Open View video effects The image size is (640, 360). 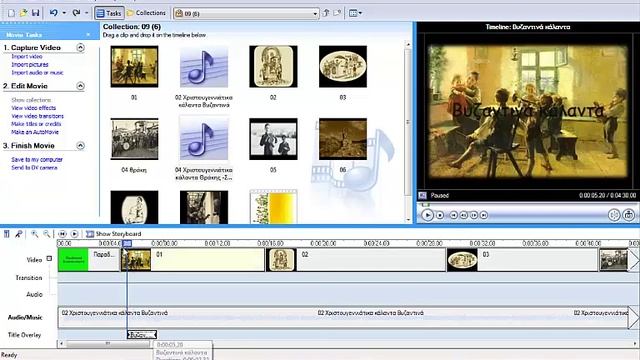point(33,108)
